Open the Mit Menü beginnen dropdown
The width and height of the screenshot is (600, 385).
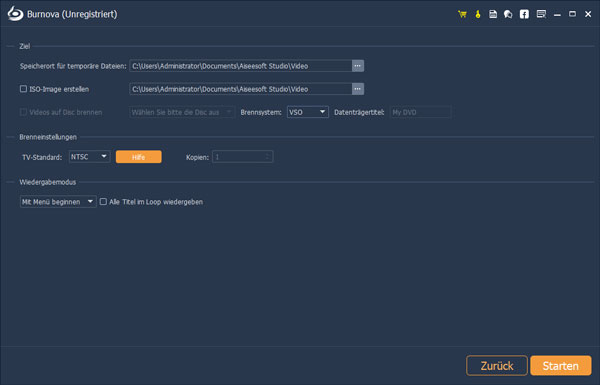coord(58,201)
